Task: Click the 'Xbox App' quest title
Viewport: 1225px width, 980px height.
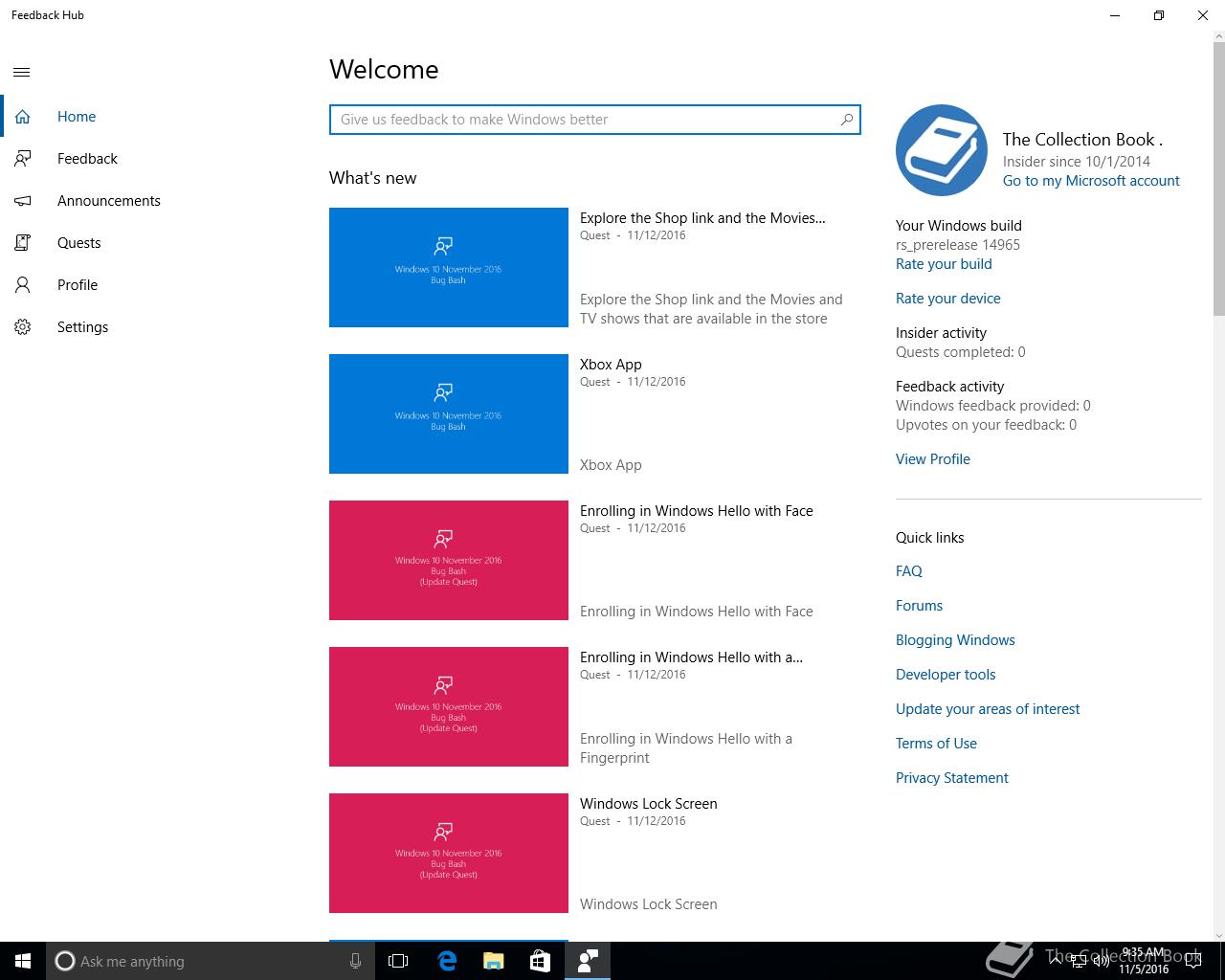Action: pos(611,365)
